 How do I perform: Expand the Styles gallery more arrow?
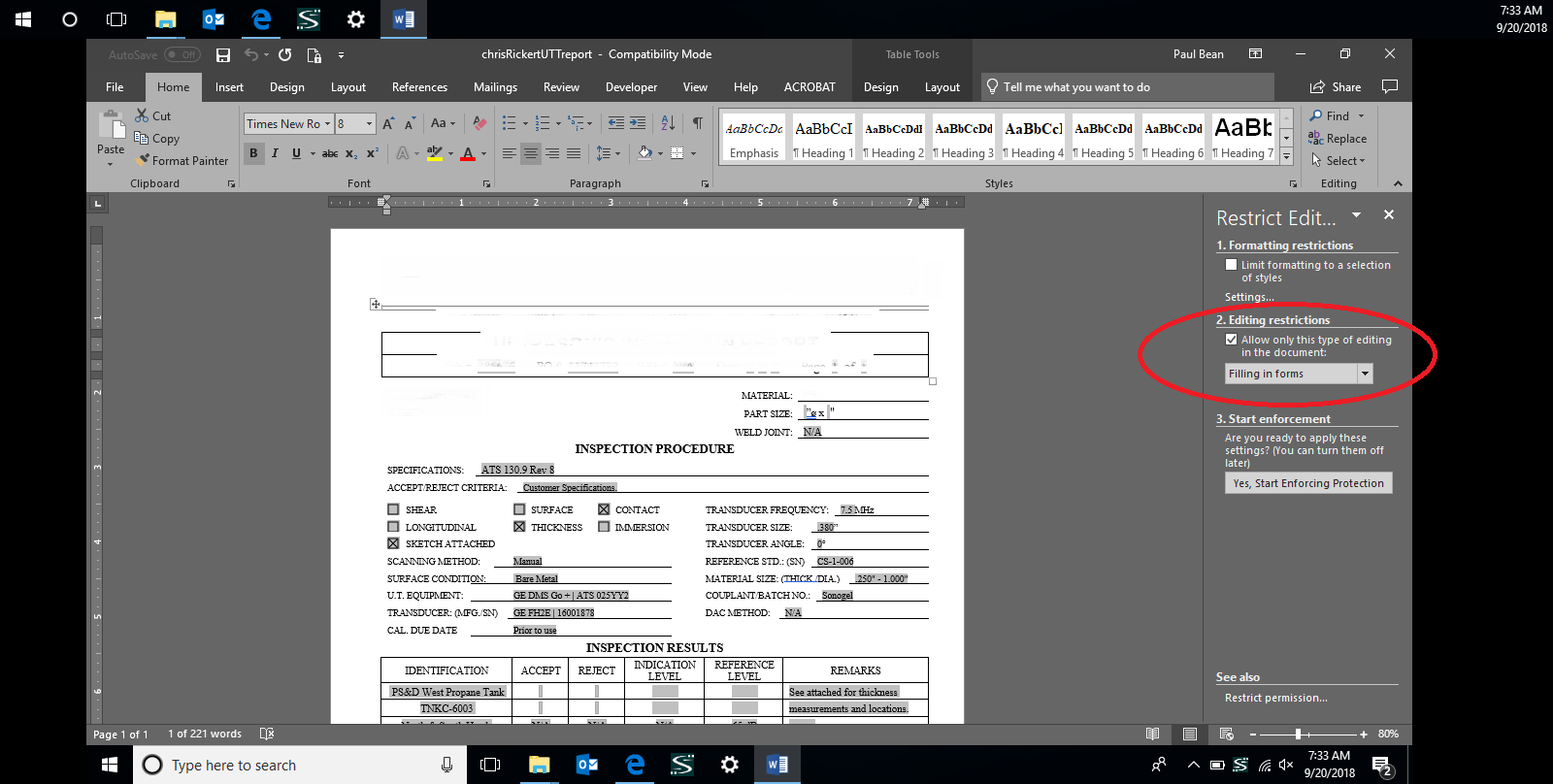click(x=1286, y=156)
